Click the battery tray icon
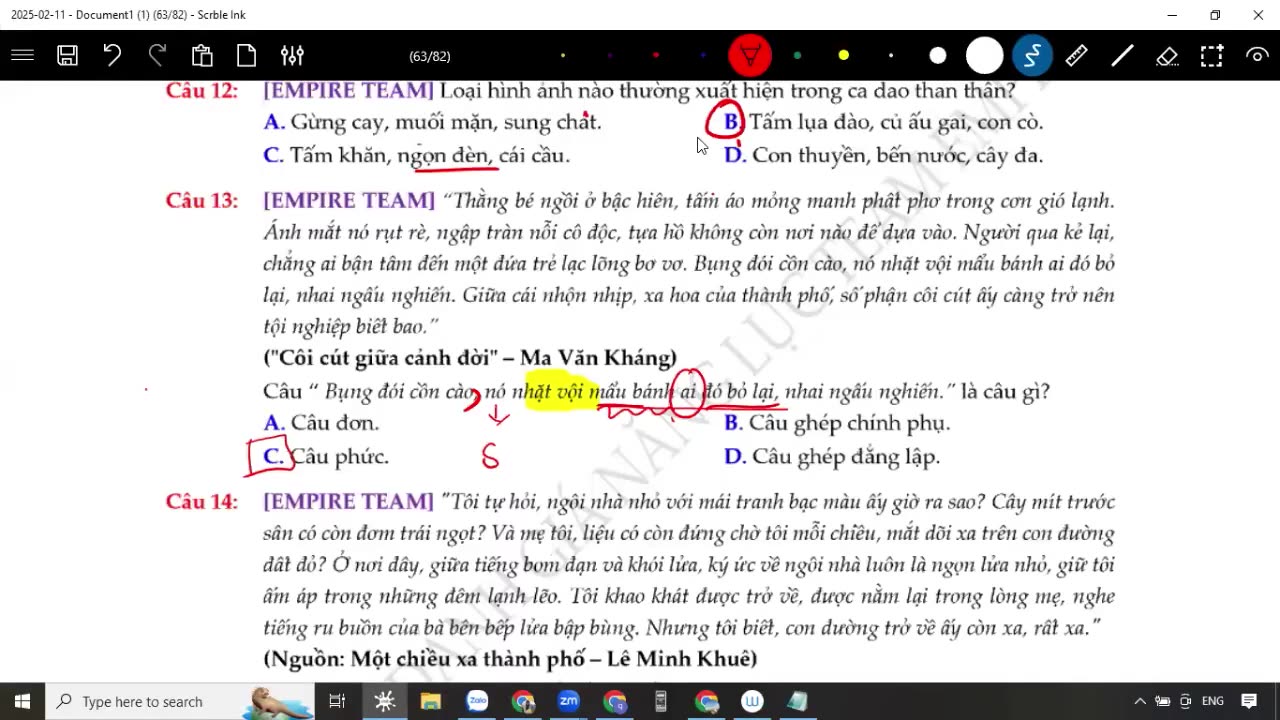This screenshot has height=720, width=1280. (1162, 701)
